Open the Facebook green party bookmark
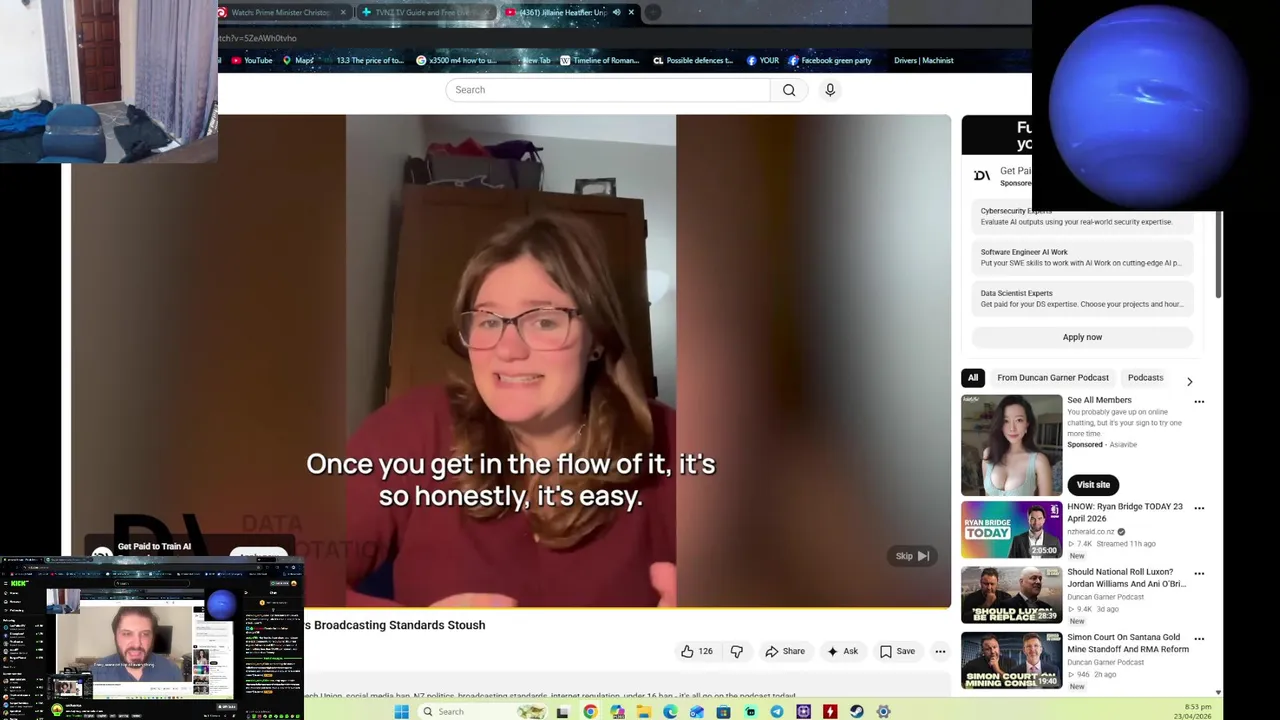The width and height of the screenshot is (1280, 720). (830, 60)
